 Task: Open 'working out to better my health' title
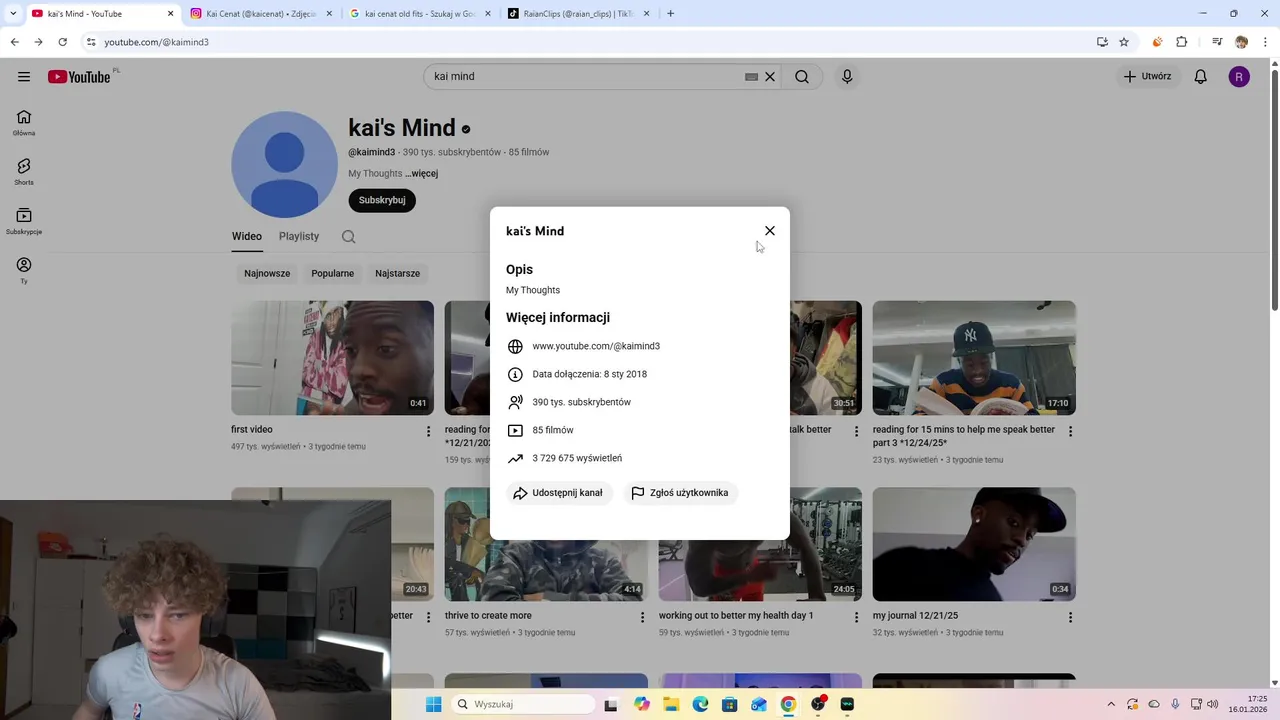(x=736, y=616)
